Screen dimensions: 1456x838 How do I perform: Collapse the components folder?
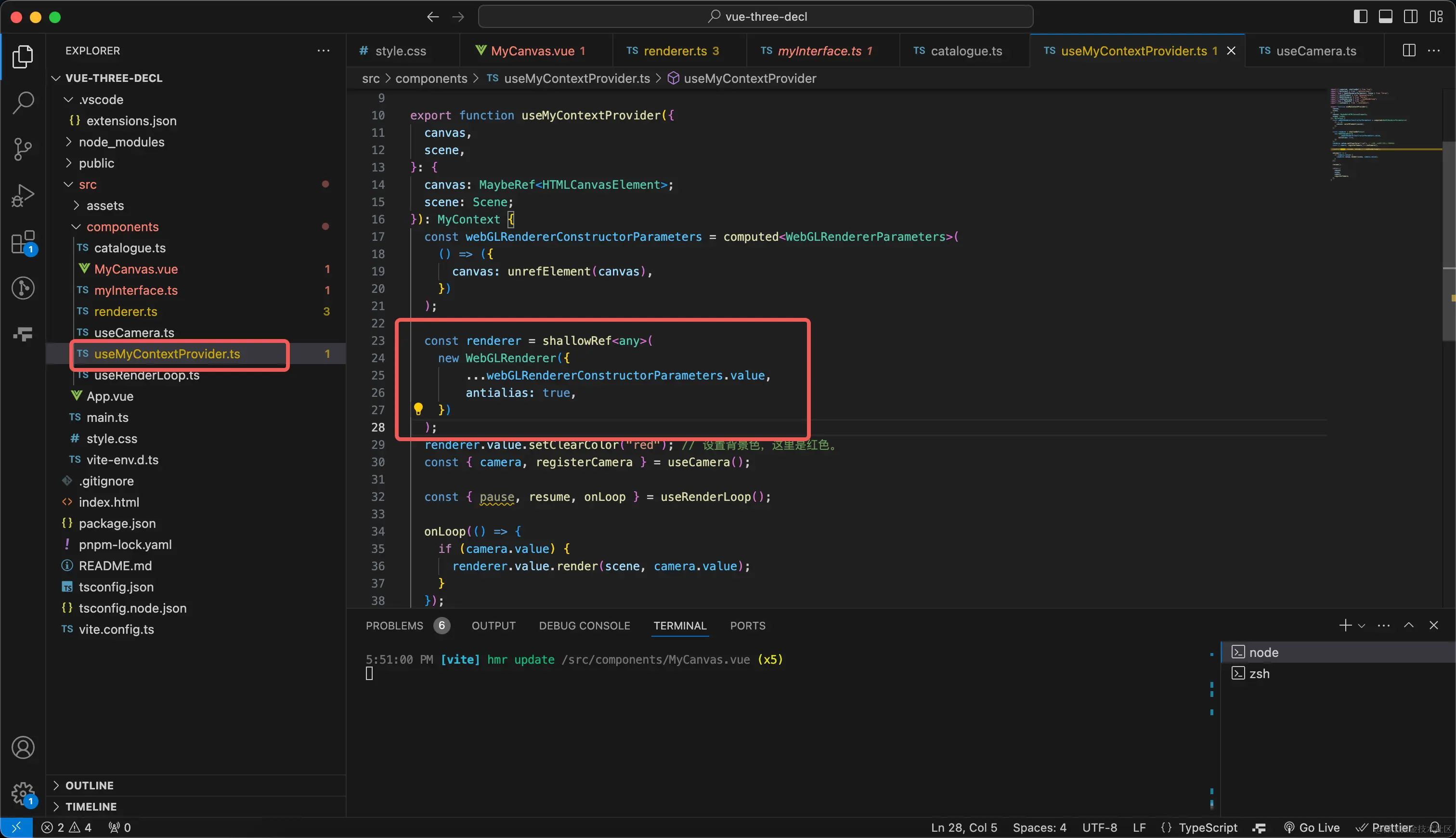122,227
